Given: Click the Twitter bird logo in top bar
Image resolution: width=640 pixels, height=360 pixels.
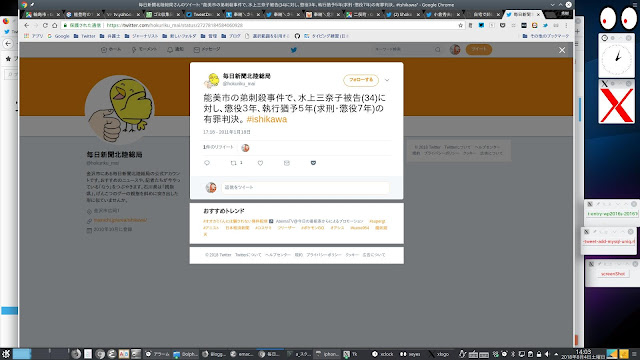Looking at the screenshot, I should tap(293, 50).
